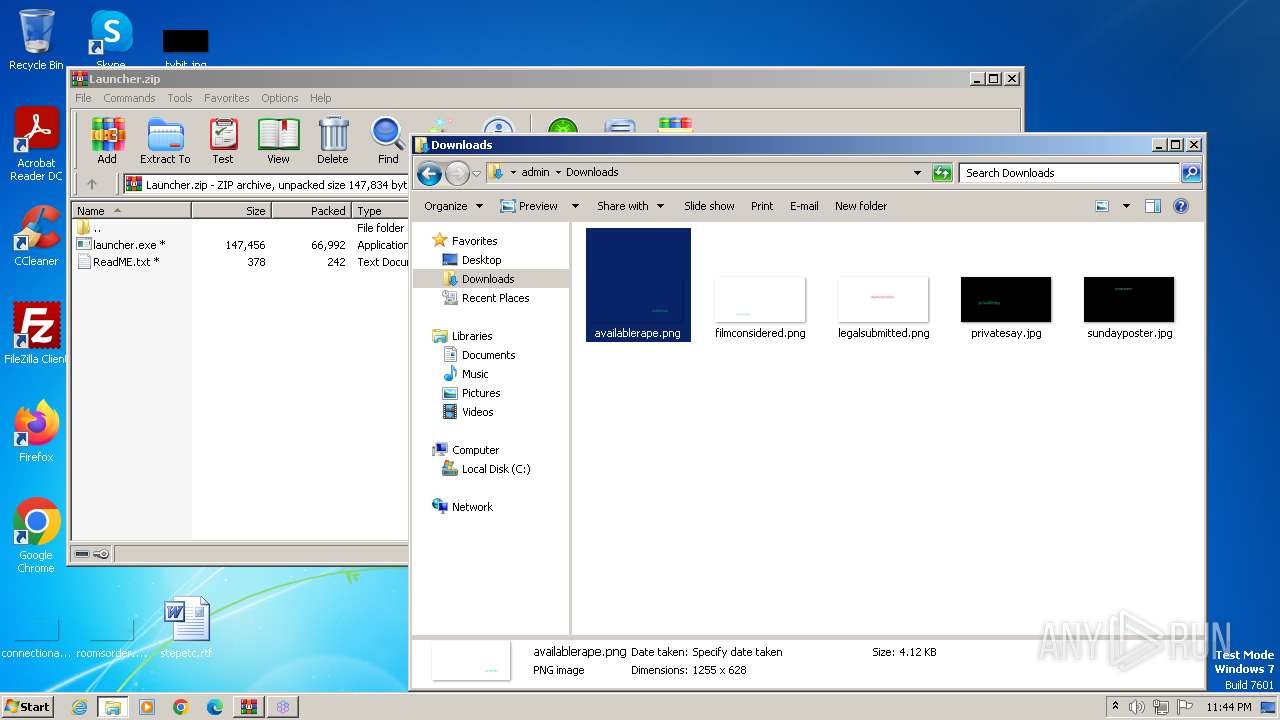Open WinRAR Commands menu
Image resolution: width=1280 pixels, height=720 pixels.
coord(129,98)
